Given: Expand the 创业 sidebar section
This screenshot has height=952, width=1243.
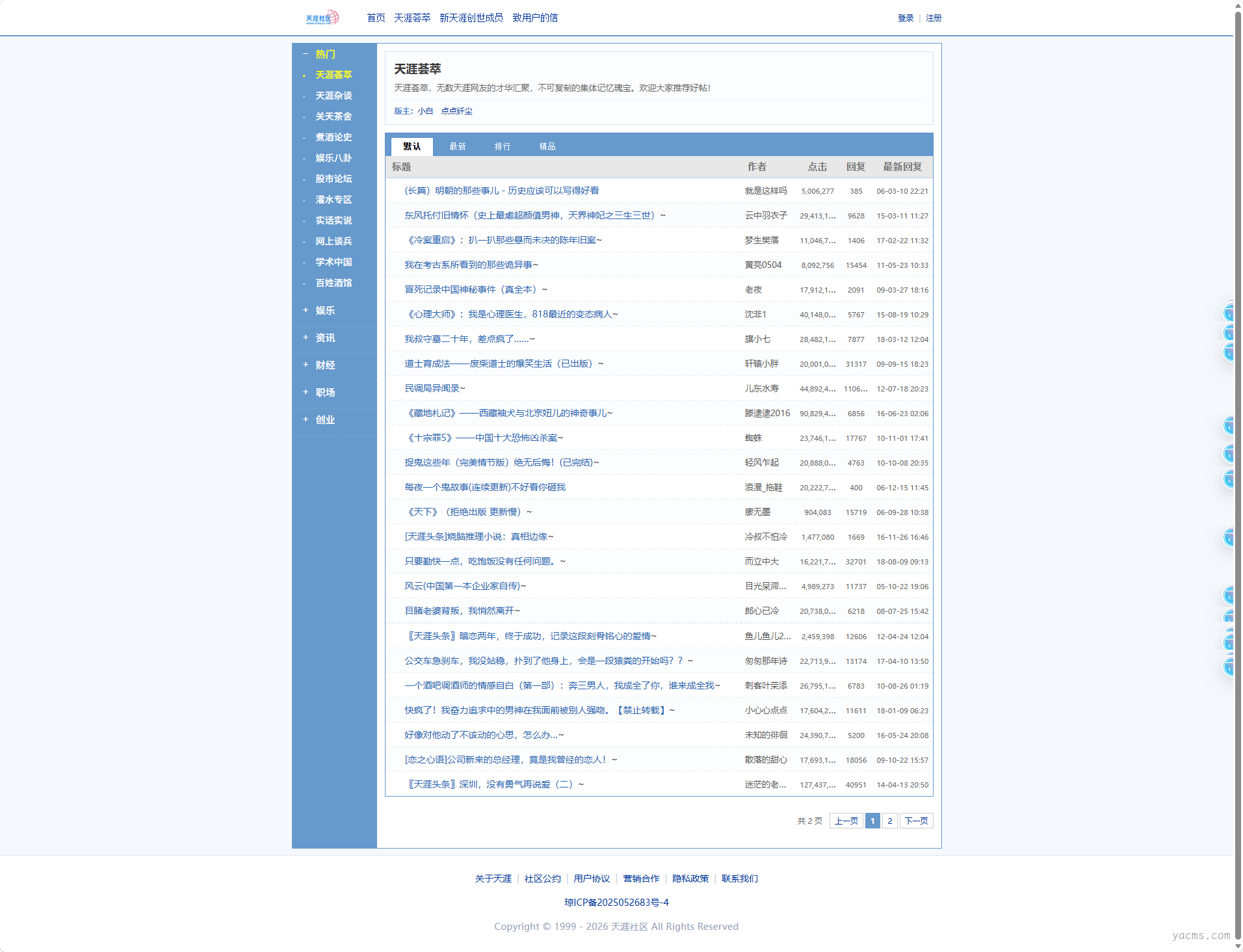Looking at the screenshot, I should click(306, 419).
